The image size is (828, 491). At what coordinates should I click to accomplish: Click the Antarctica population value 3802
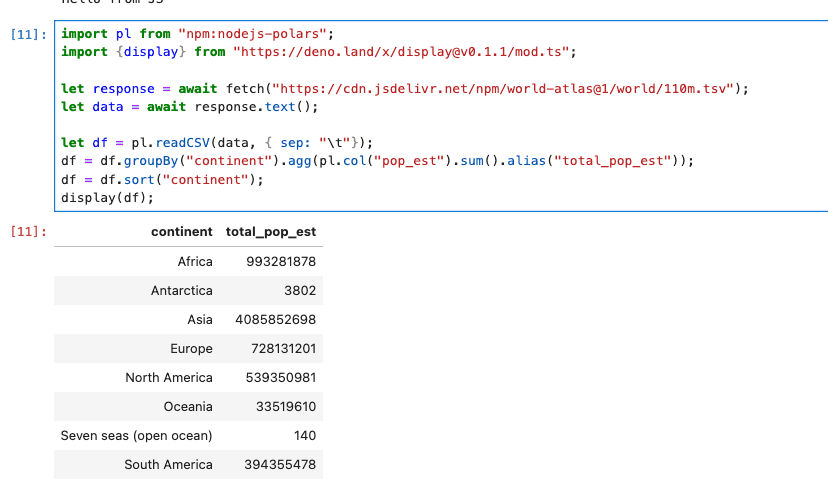299,291
